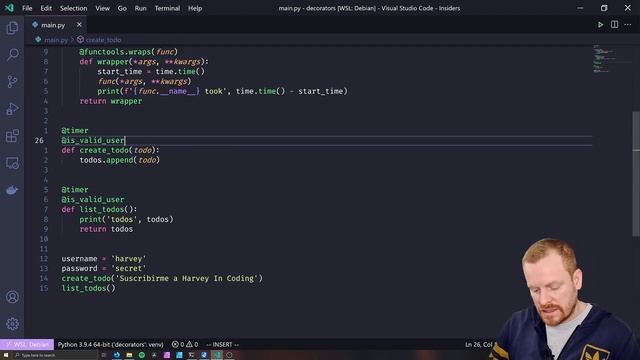Open the editor More Actions ellipsis

click(628, 25)
